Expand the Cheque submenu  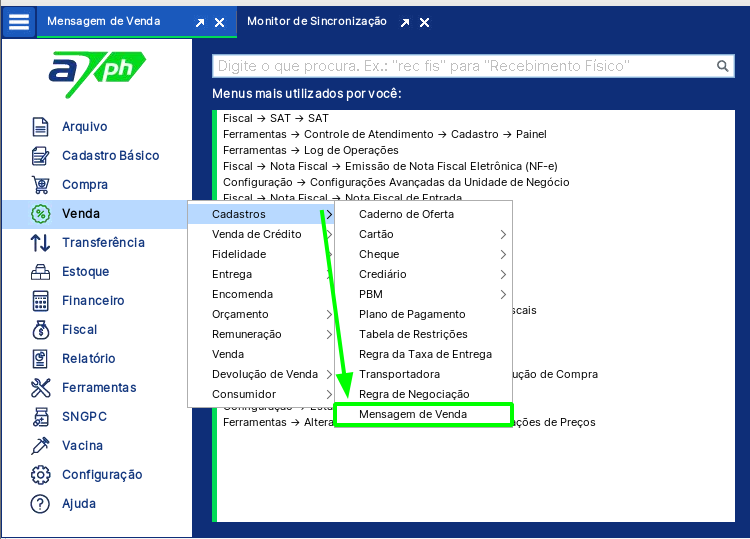pos(422,254)
